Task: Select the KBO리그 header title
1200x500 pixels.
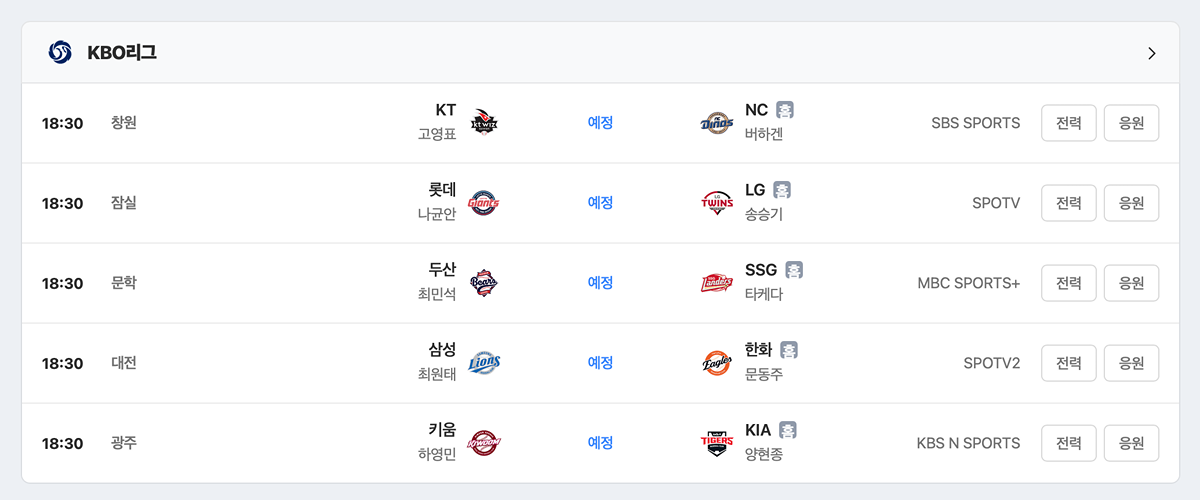Action: click(121, 53)
